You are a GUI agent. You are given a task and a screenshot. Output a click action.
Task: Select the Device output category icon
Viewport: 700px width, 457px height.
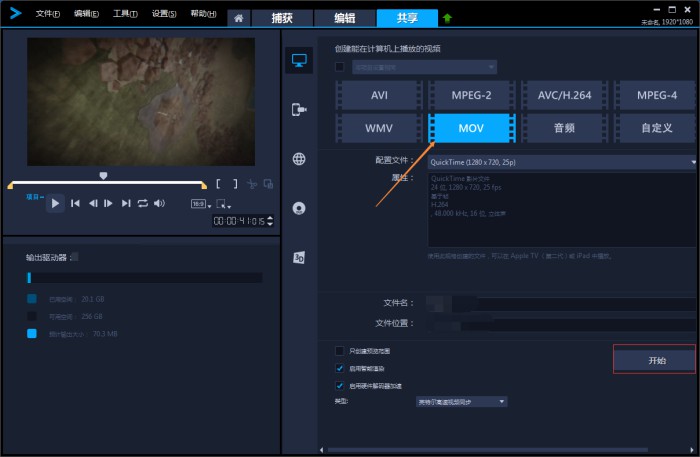tap(298, 109)
